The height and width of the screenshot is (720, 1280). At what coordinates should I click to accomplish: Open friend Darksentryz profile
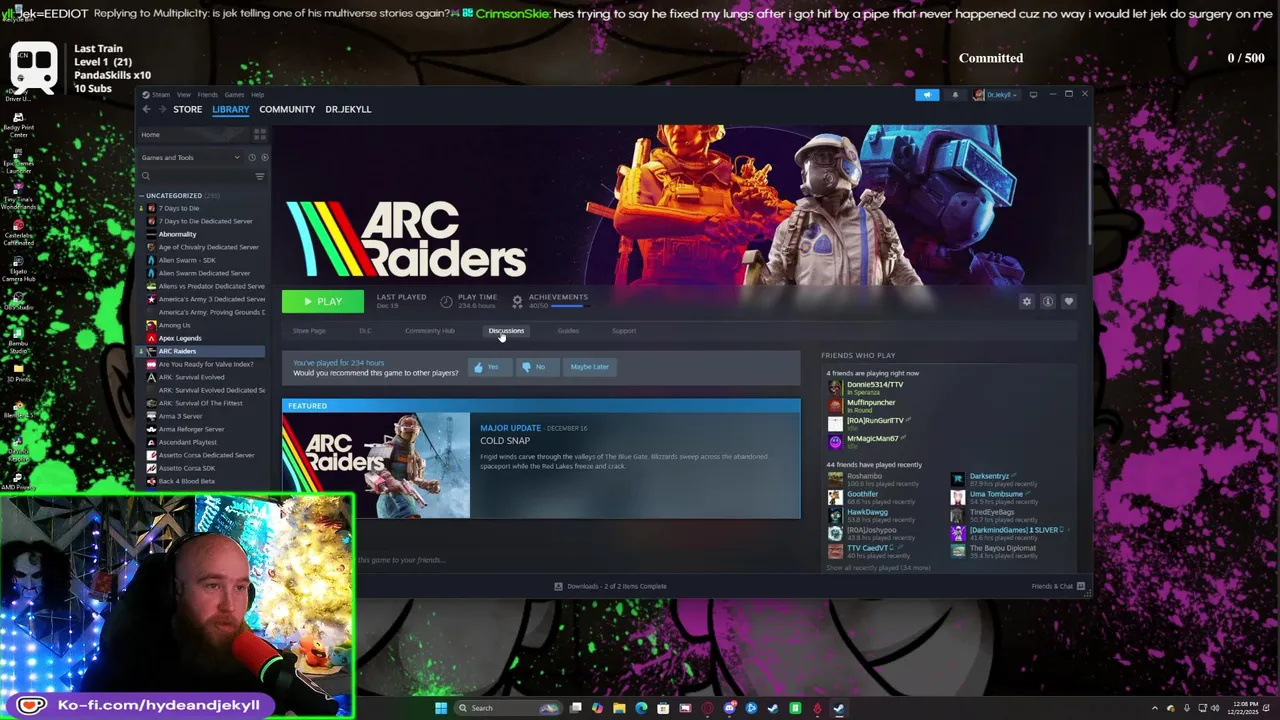[x=989, y=476]
